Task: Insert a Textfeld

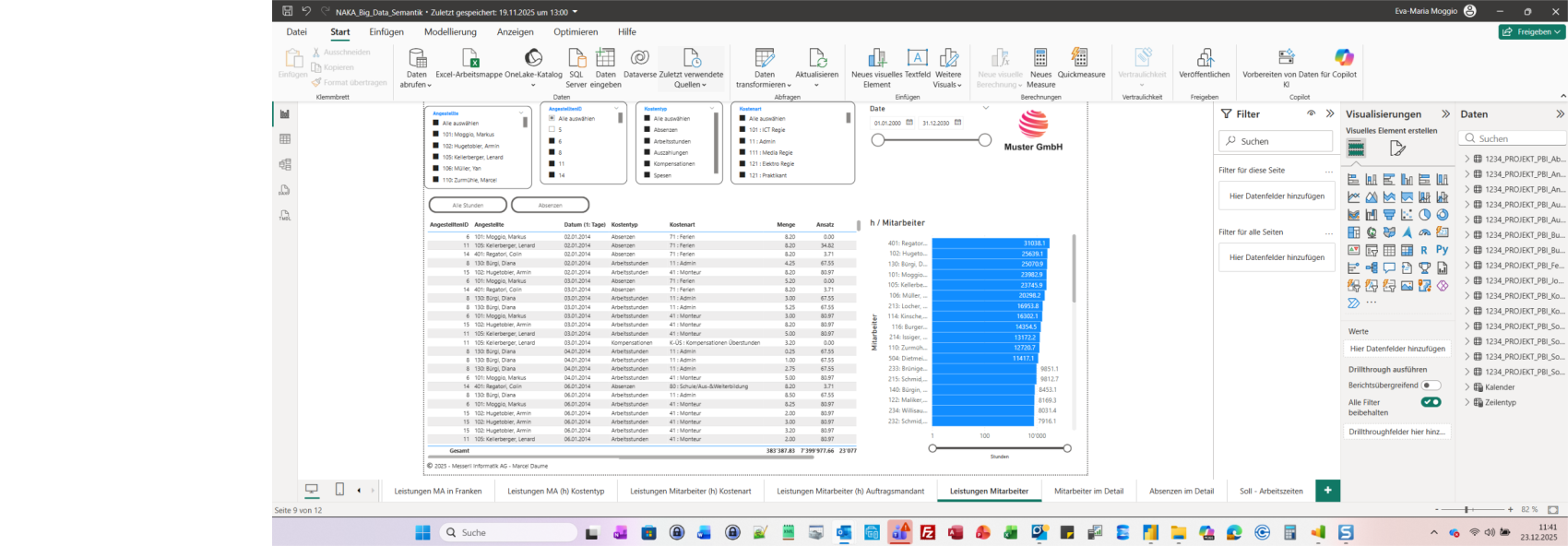Action: [918, 63]
